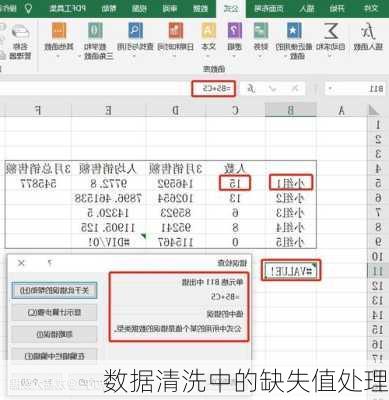Click the small fx icon beside formula bar
The image size is (389, 400).
point(251,88)
